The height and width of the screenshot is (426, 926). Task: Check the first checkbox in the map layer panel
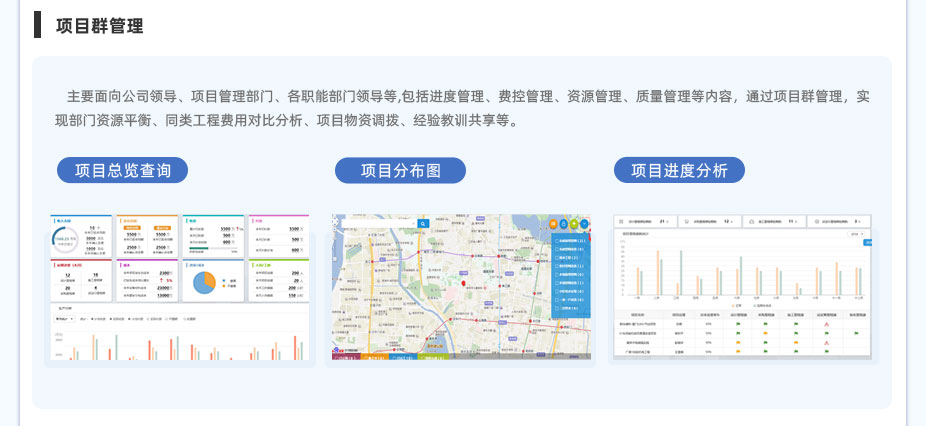[556, 241]
